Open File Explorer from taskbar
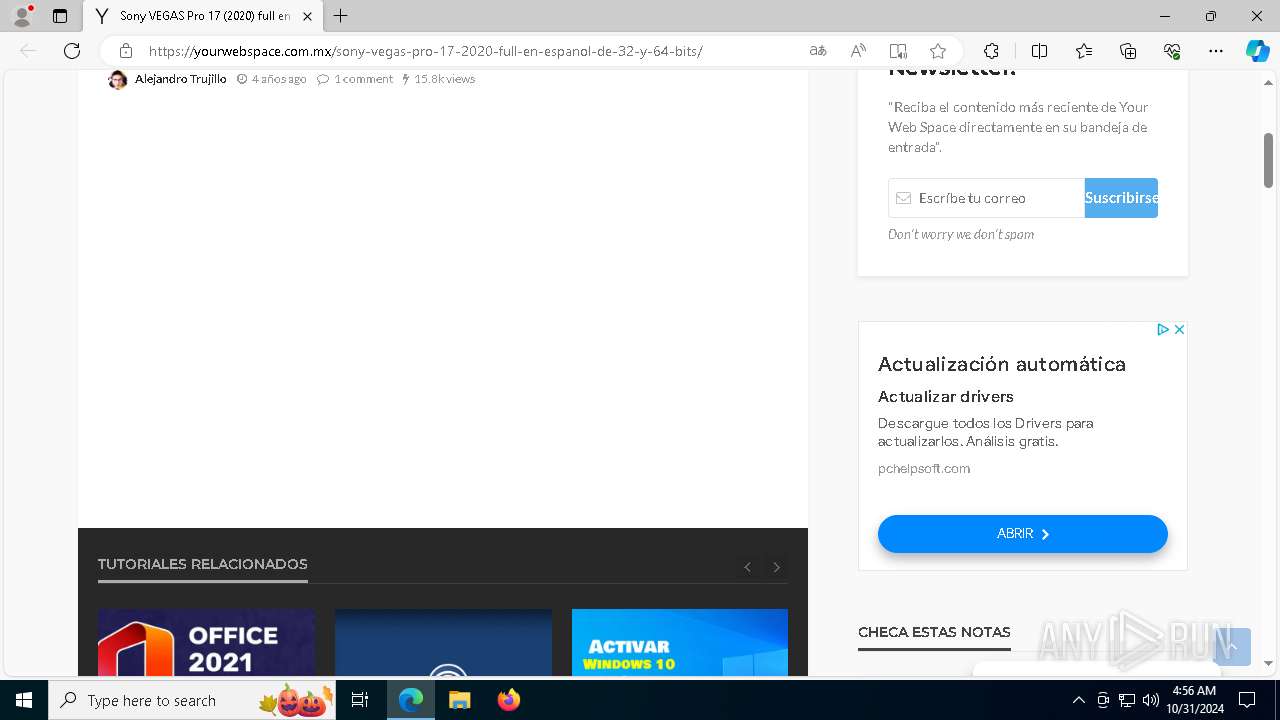This screenshot has width=1280, height=720. tap(459, 700)
